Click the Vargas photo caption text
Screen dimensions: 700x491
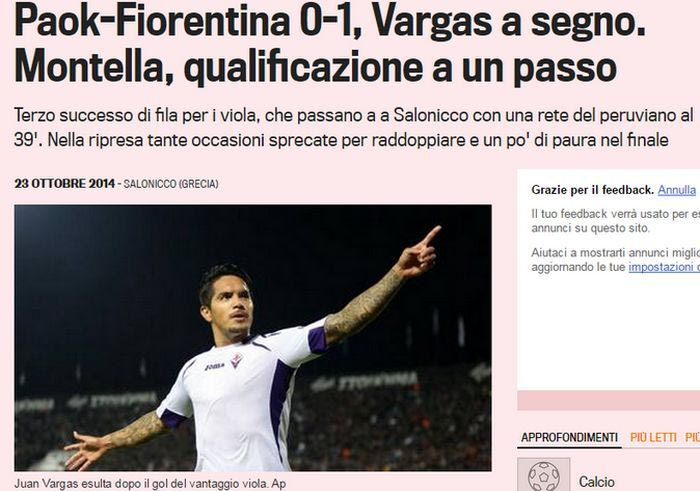click(150, 483)
